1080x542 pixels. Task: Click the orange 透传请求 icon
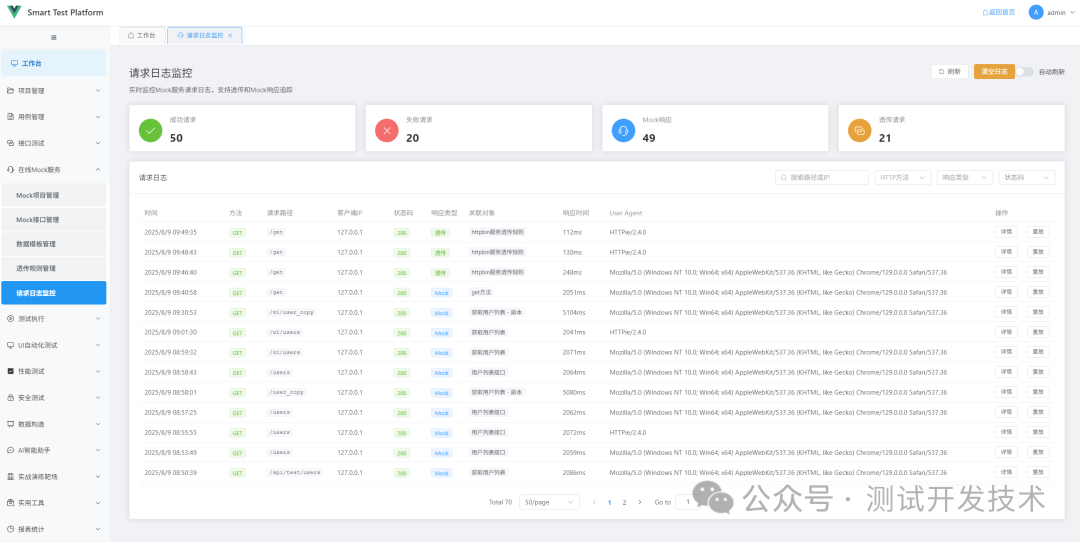[x=860, y=129]
